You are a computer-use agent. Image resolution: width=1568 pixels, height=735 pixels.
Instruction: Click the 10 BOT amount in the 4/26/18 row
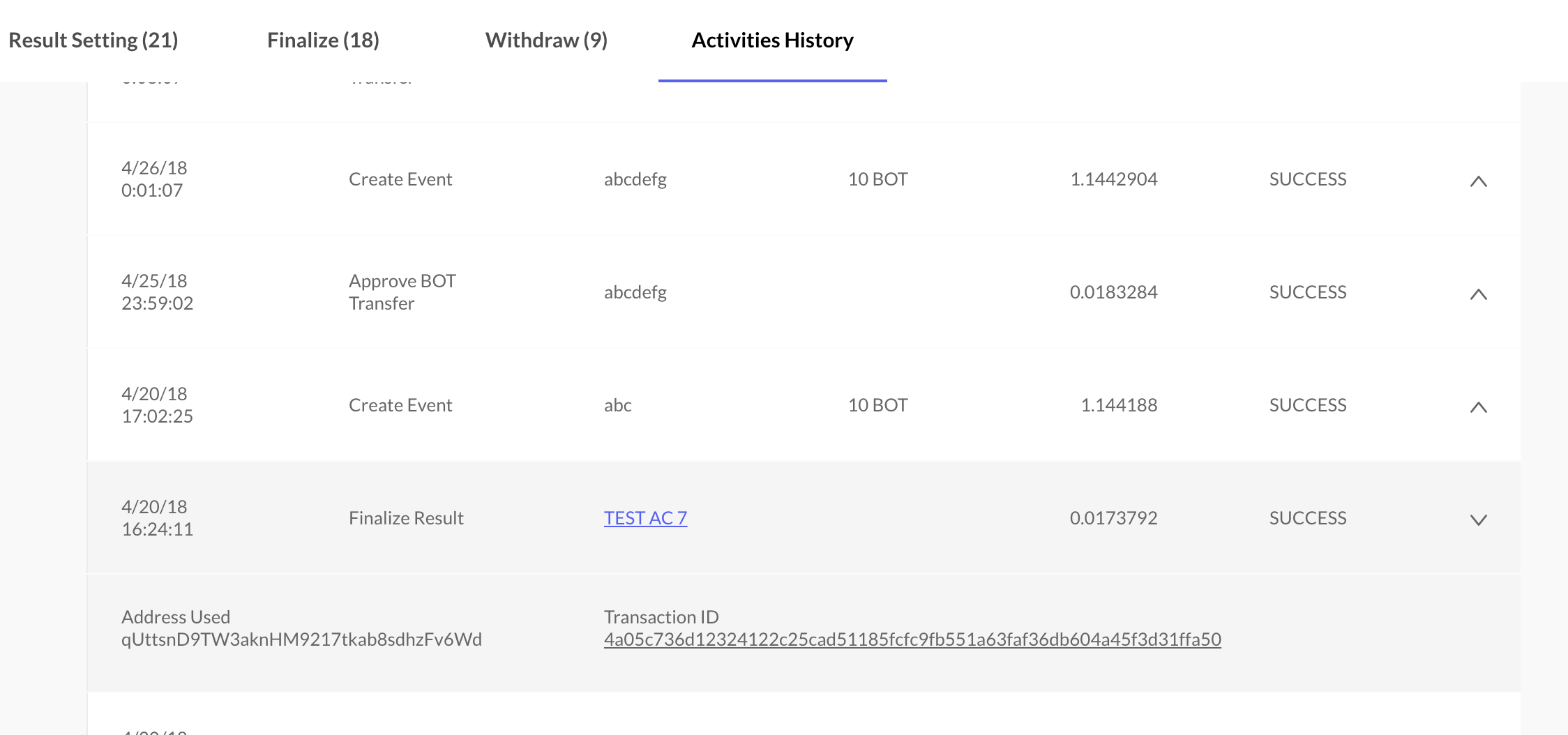click(877, 179)
